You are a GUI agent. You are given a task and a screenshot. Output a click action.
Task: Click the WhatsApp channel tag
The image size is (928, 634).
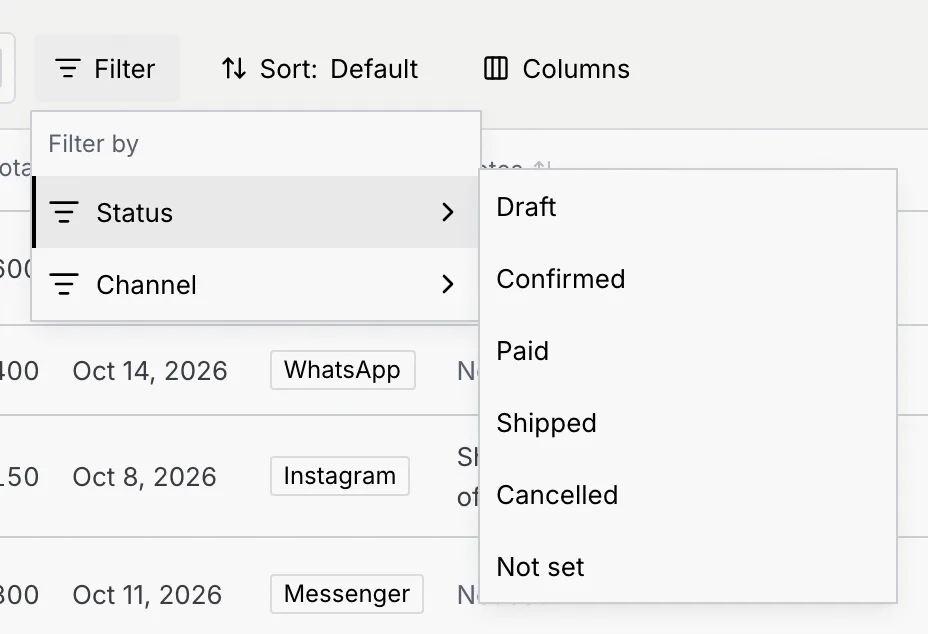pyautogui.click(x=343, y=370)
